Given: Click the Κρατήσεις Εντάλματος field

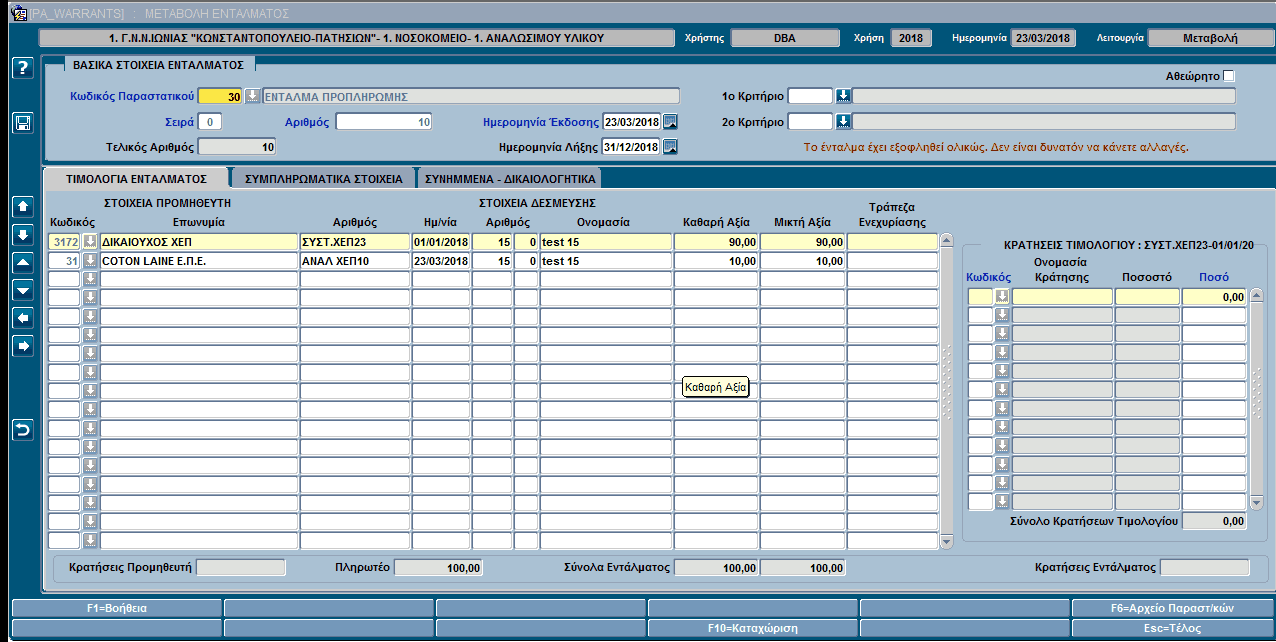Looking at the screenshot, I should (x=1204, y=568).
